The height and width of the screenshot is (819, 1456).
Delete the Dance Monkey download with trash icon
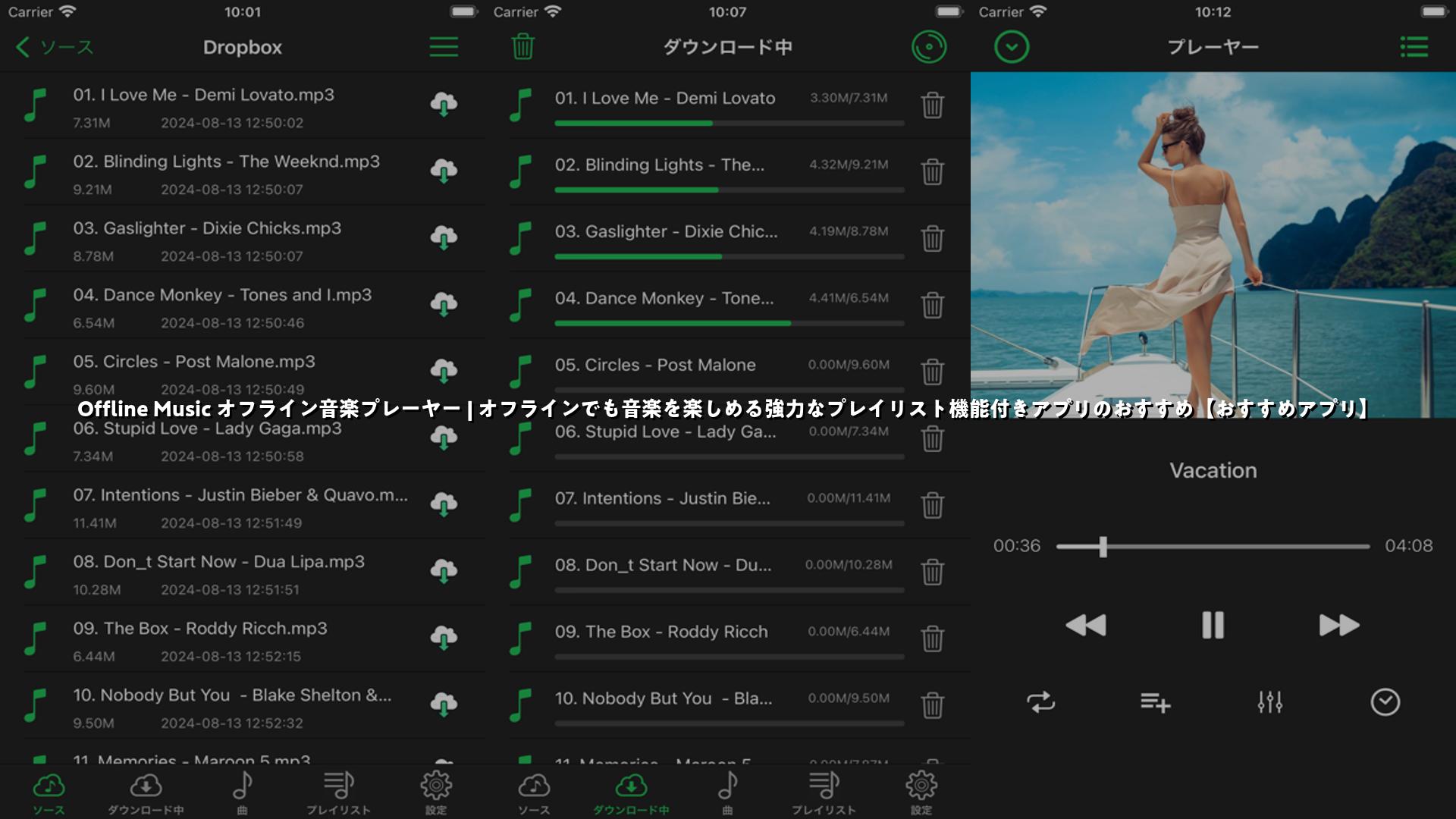(x=932, y=305)
